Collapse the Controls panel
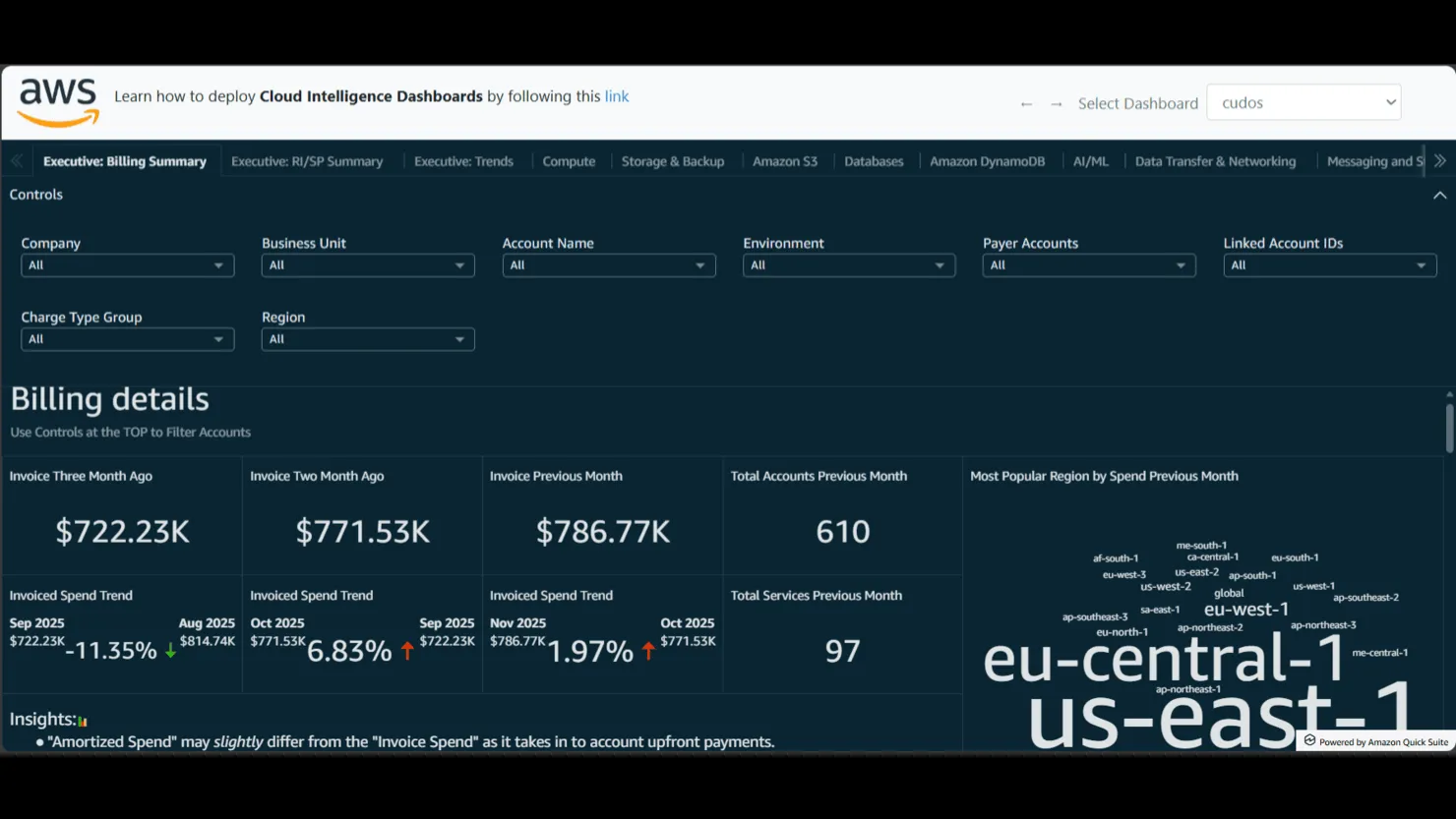 tap(1439, 195)
